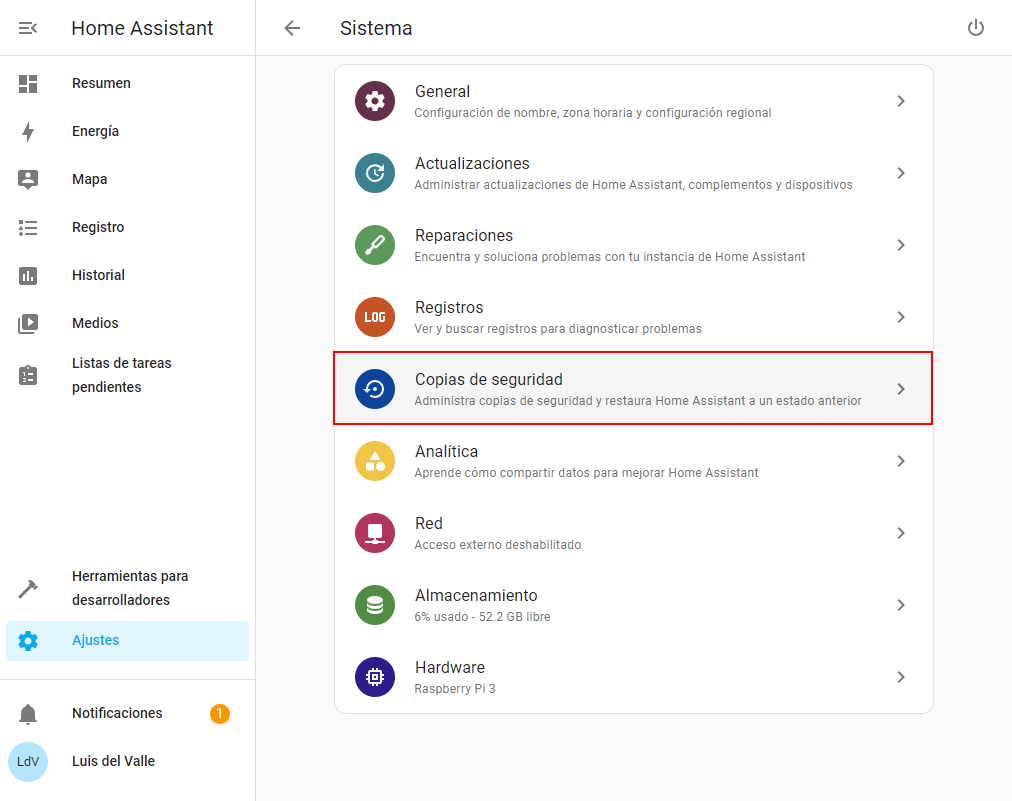Image resolution: width=1012 pixels, height=801 pixels.
Task: Click the Reparaciones wrench circle icon
Action: pyautogui.click(x=375, y=245)
